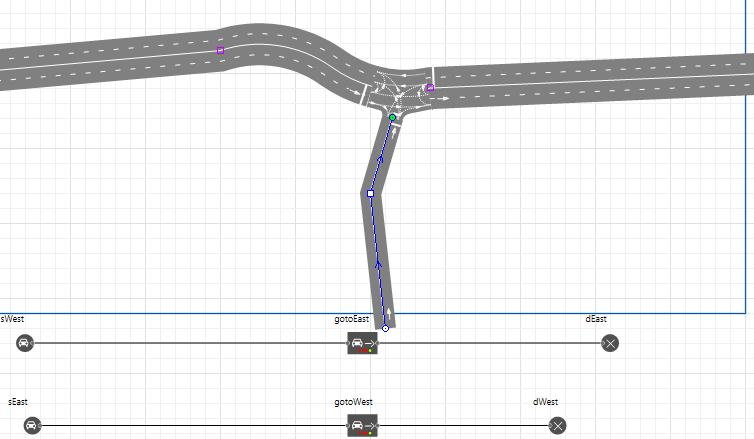Click the white circle road end handle

(x=386, y=328)
